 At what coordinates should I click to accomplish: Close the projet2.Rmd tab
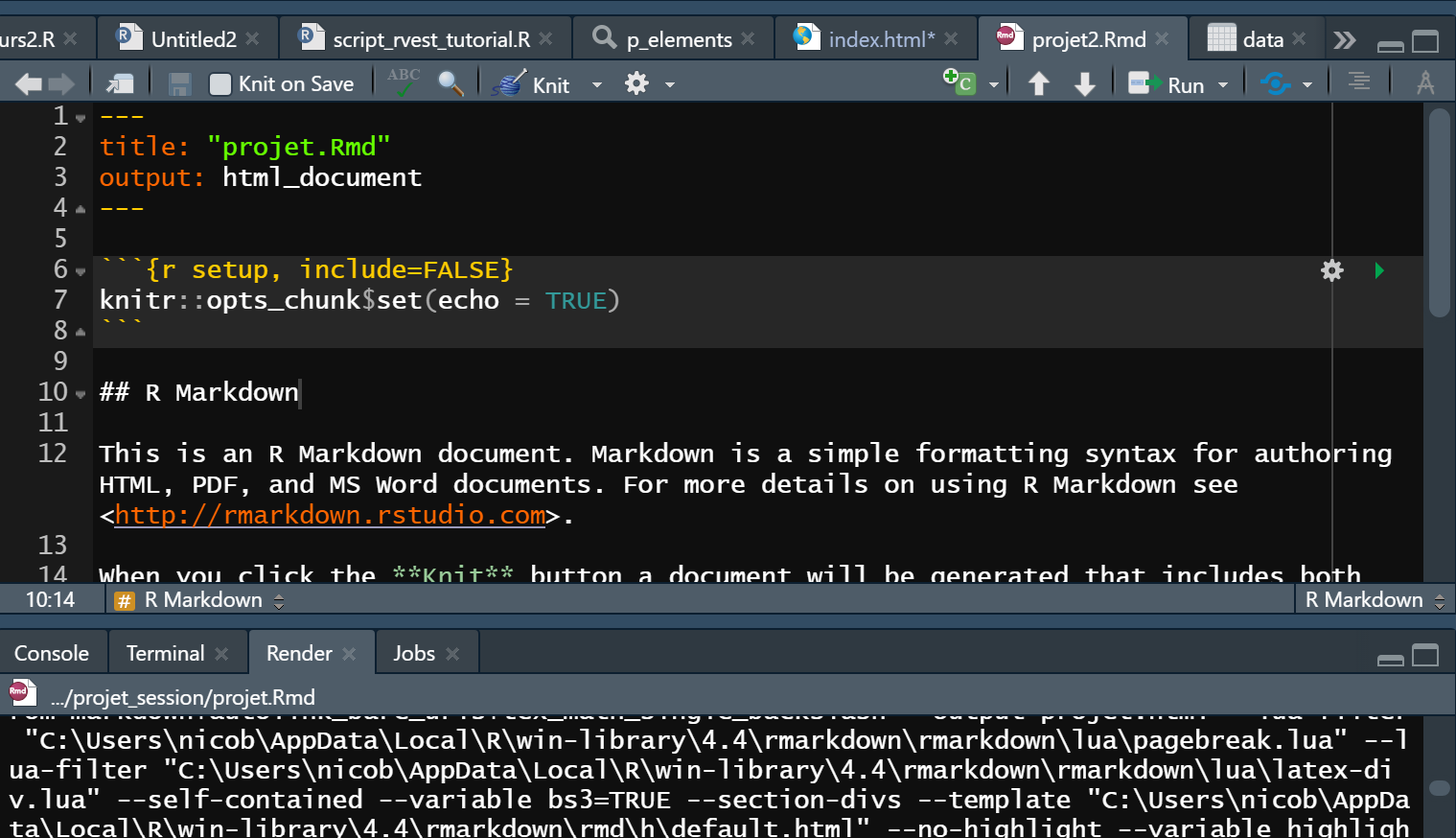coord(1162,39)
